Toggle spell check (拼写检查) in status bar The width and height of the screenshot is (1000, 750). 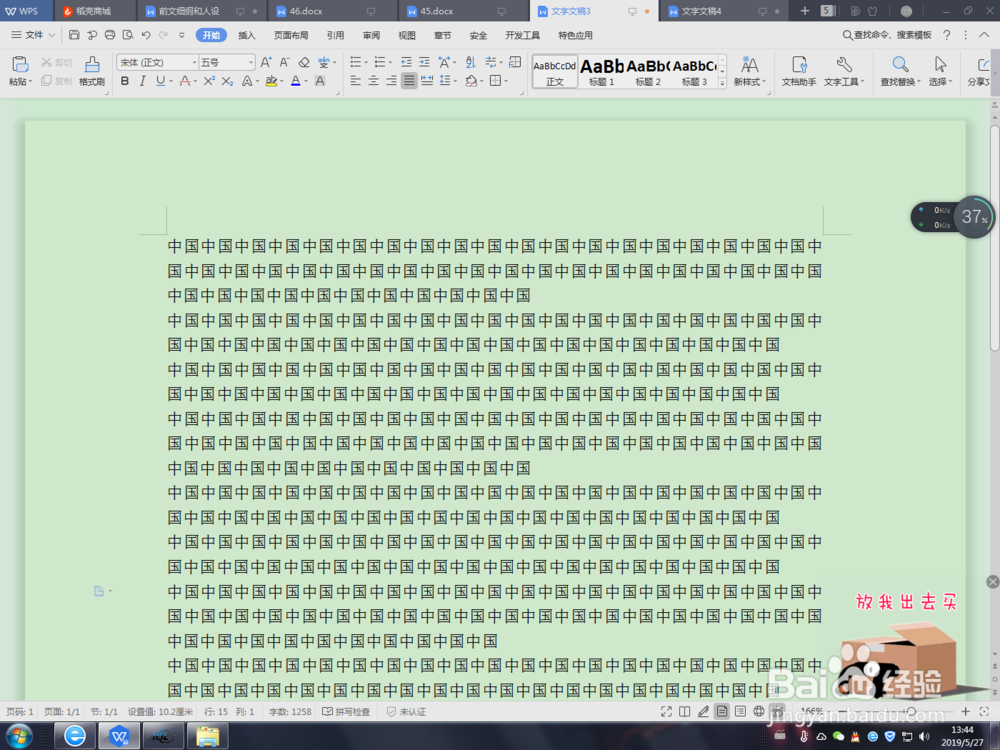click(346, 712)
